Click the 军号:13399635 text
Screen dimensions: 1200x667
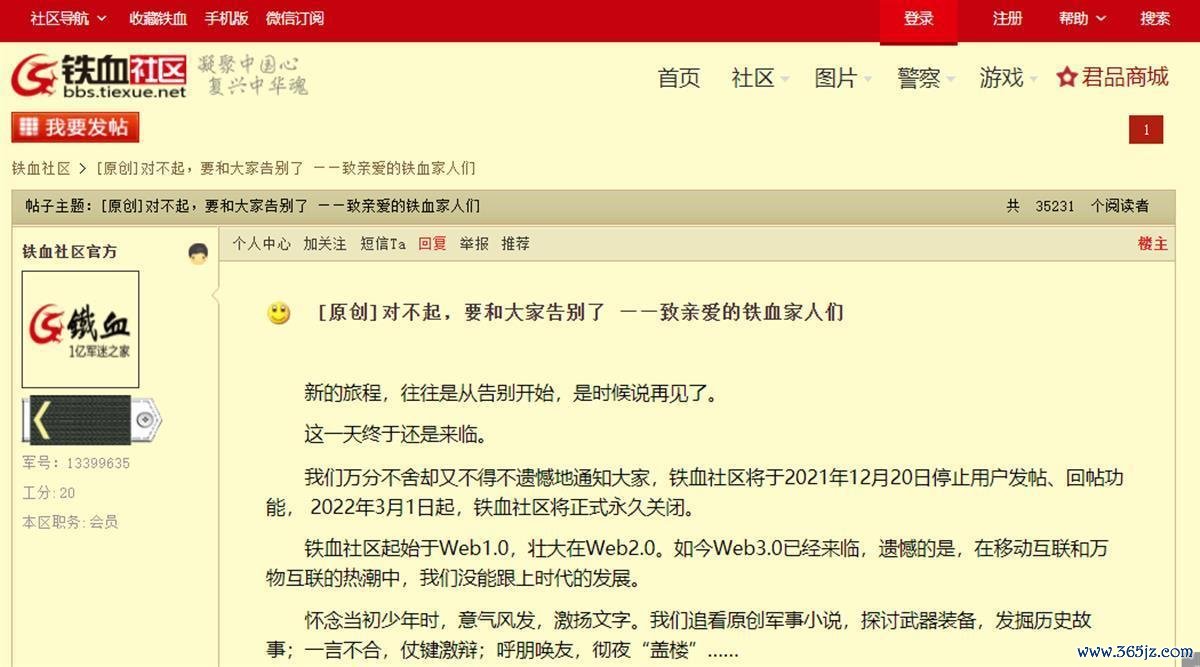[76, 463]
